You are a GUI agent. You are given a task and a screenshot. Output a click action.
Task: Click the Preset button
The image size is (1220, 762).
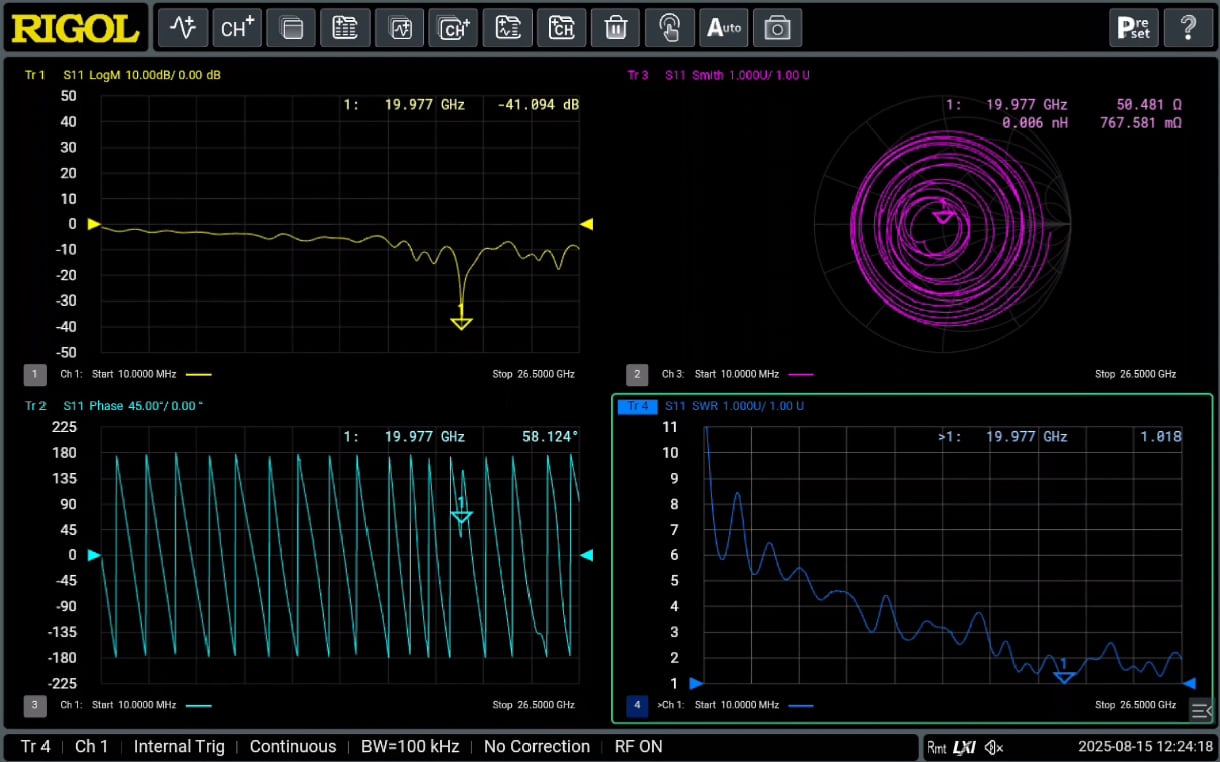[1134, 28]
